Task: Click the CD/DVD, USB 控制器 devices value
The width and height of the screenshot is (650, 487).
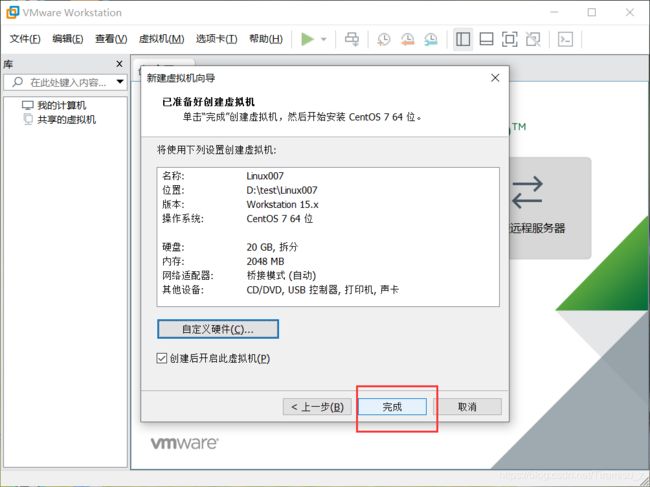Action: click(323, 290)
